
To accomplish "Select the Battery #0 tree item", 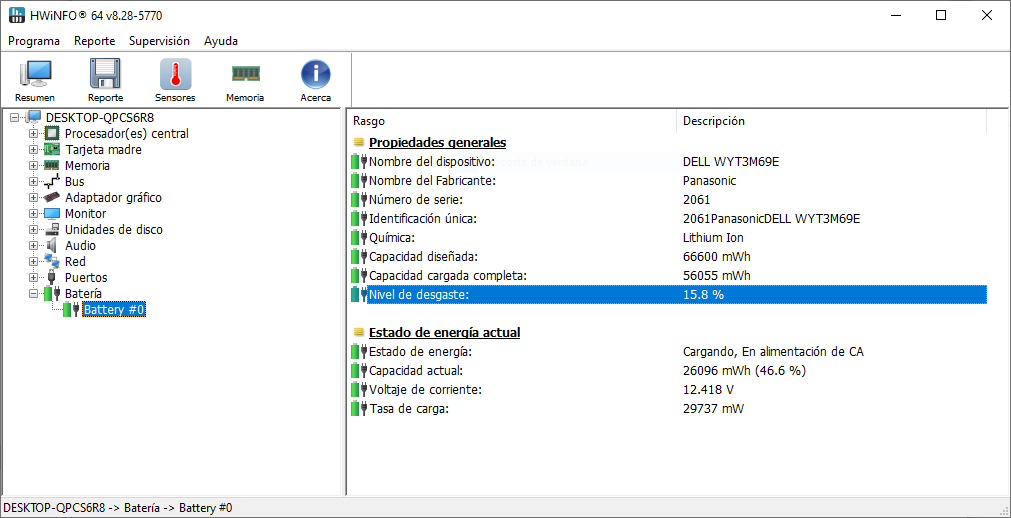I will (x=114, y=310).
